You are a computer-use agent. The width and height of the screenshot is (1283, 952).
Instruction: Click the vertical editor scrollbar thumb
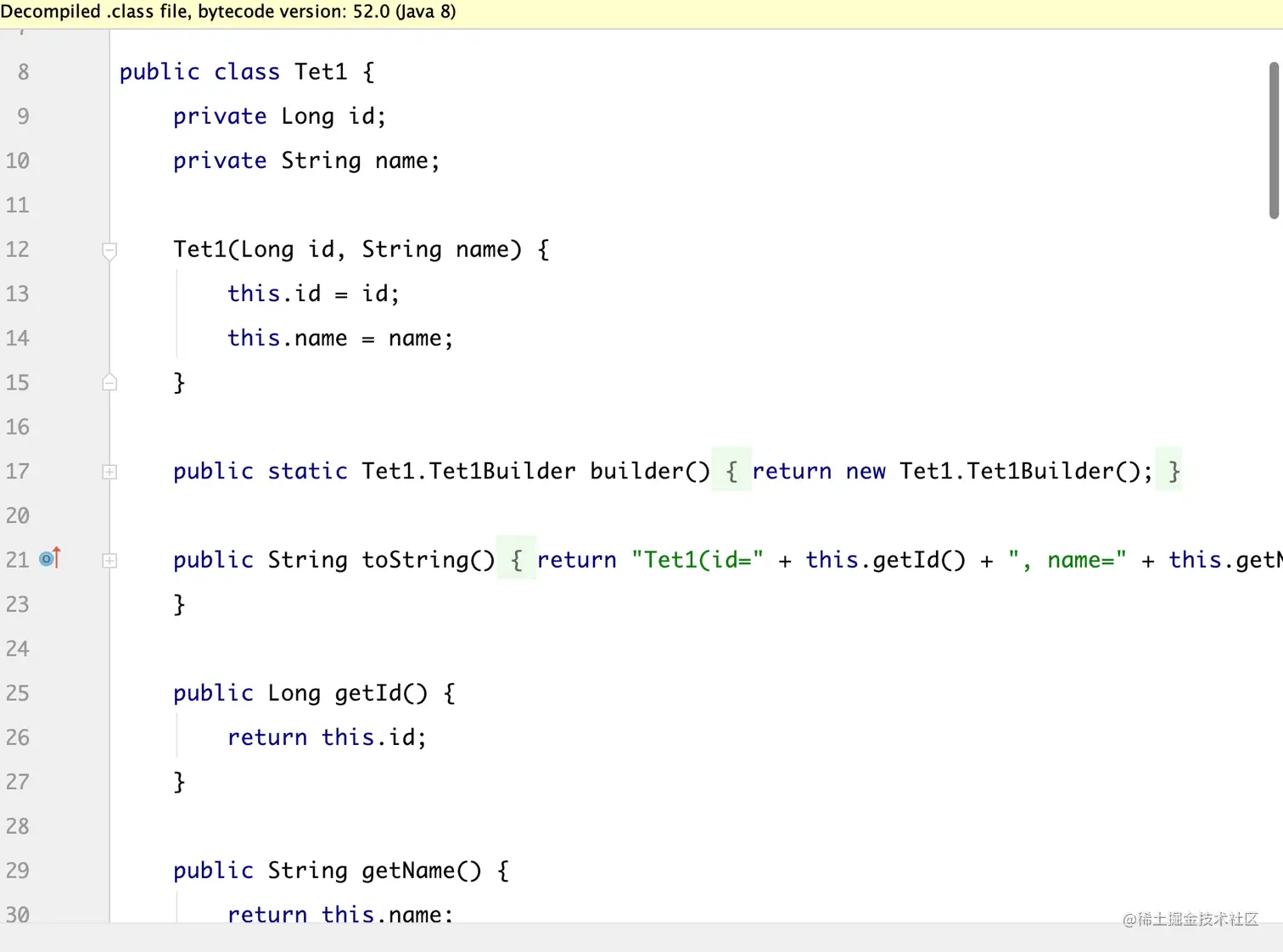[1274, 140]
